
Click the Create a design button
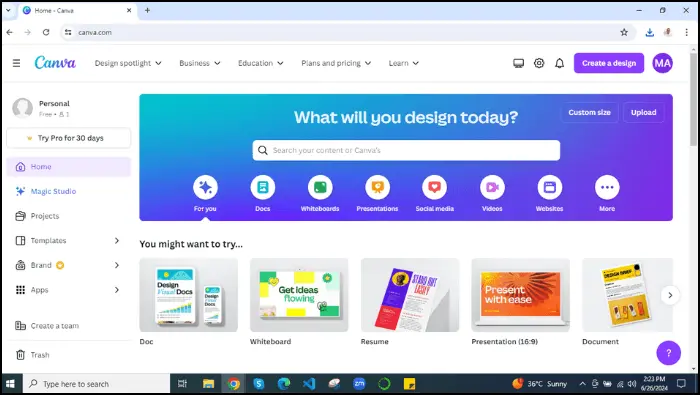point(608,63)
